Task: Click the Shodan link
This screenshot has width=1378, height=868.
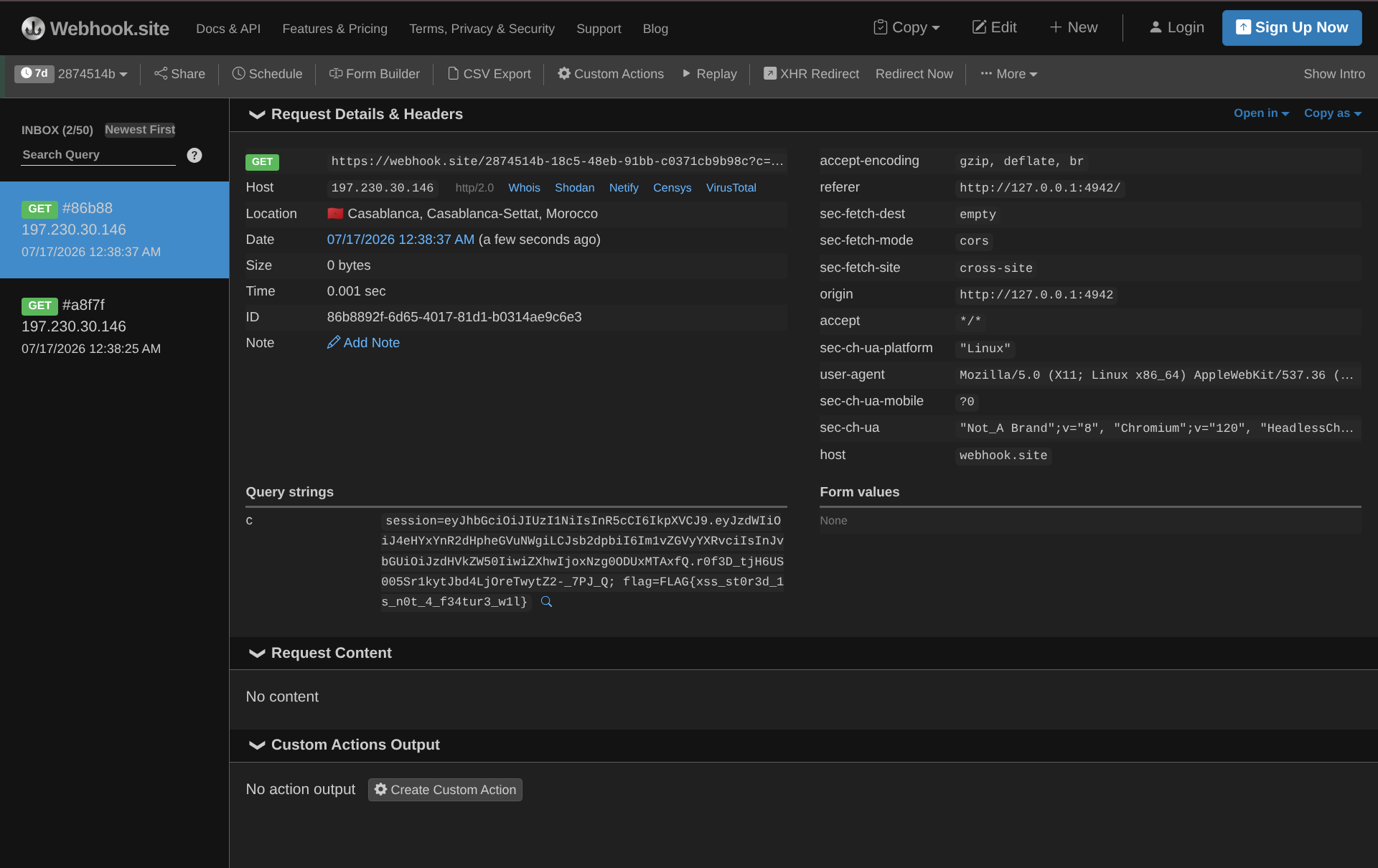Action: 574,187
